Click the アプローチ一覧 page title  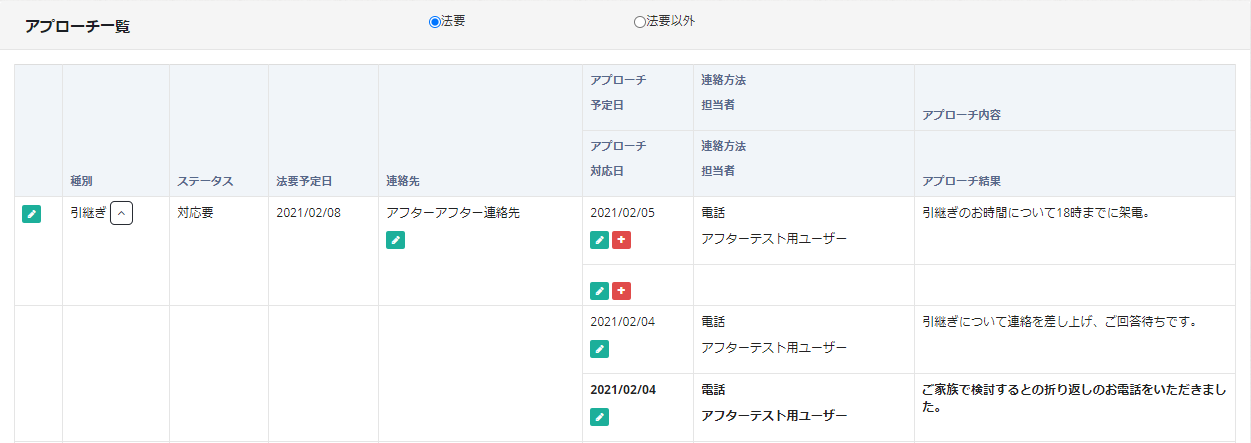click(x=78, y=26)
